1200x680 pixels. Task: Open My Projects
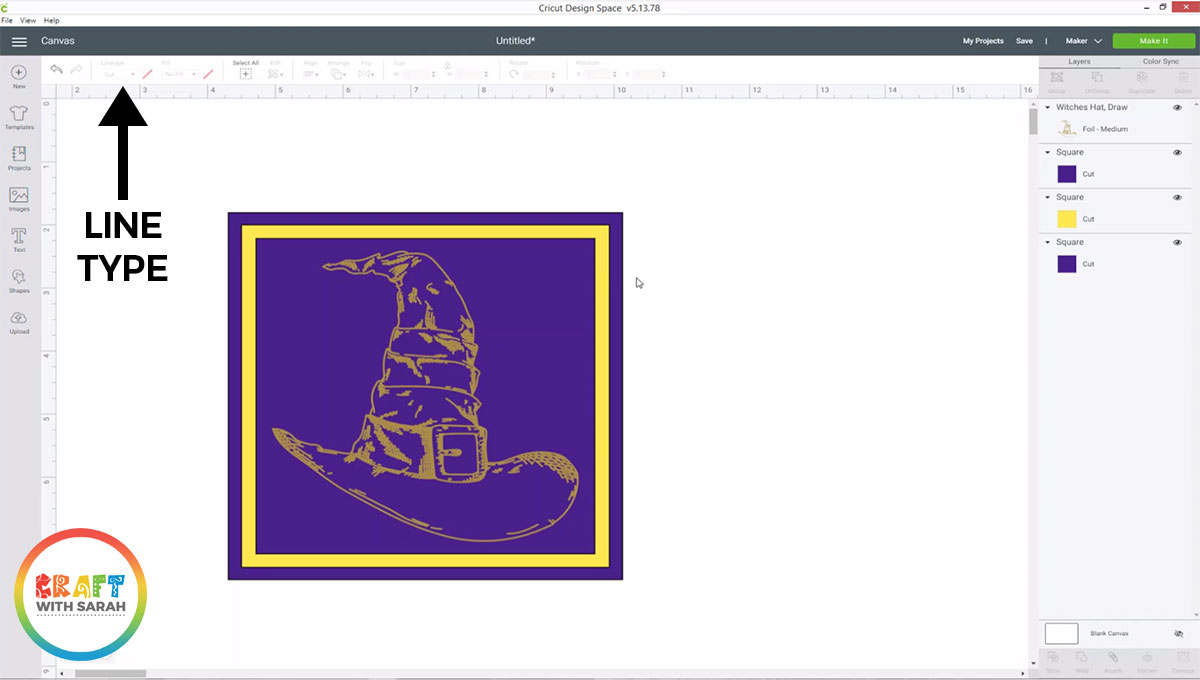983,41
